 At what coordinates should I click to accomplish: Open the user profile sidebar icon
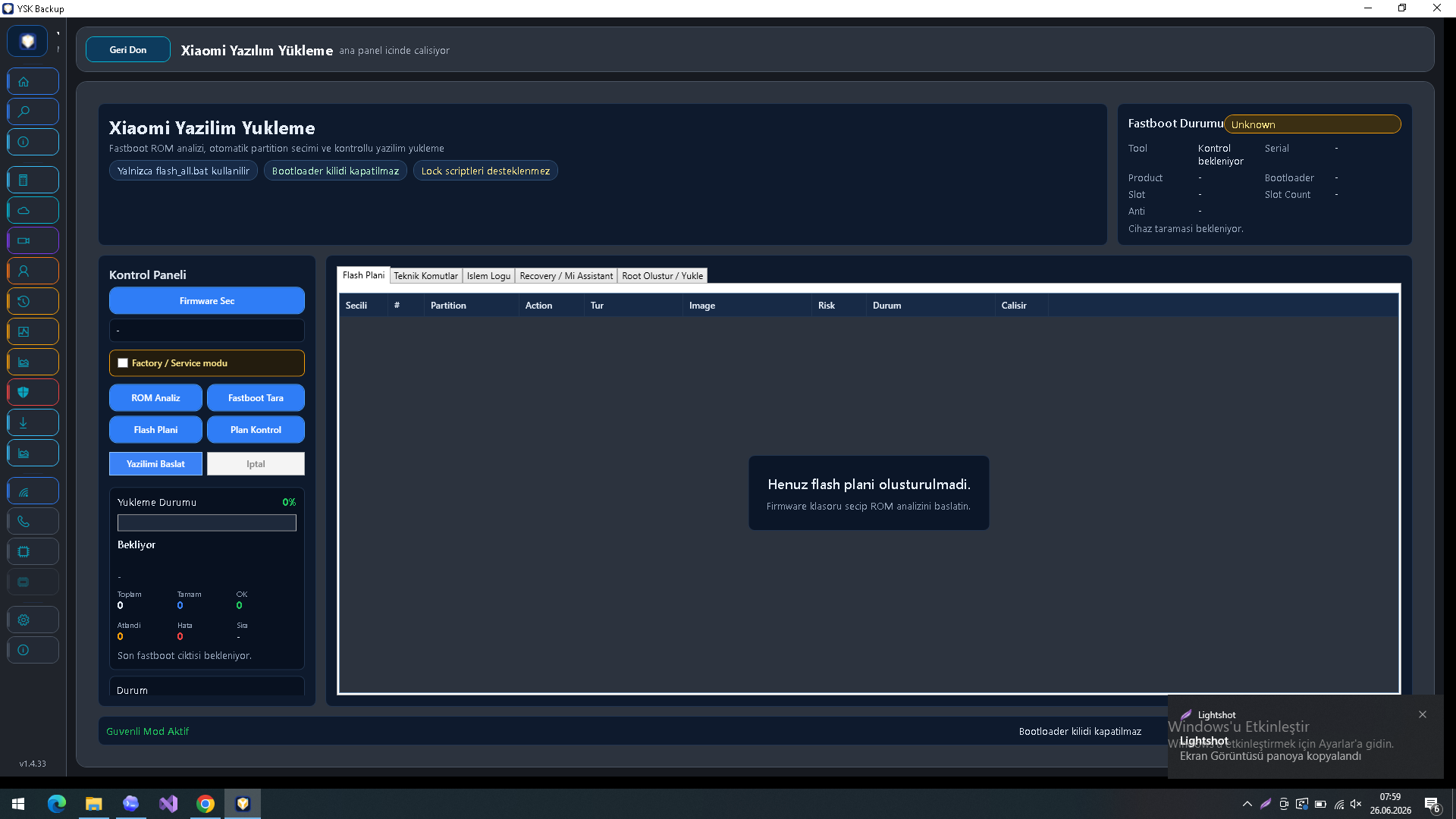pyautogui.click(x=33, y=271)
